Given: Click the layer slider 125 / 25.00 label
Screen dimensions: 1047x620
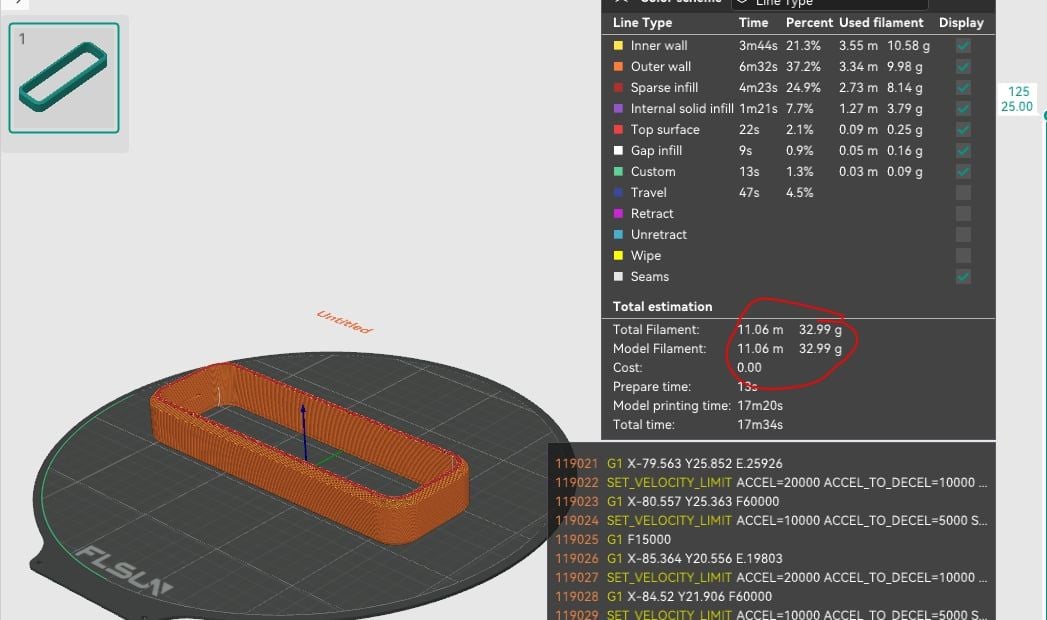Looking at the screenshot, I should point(1018,99).
